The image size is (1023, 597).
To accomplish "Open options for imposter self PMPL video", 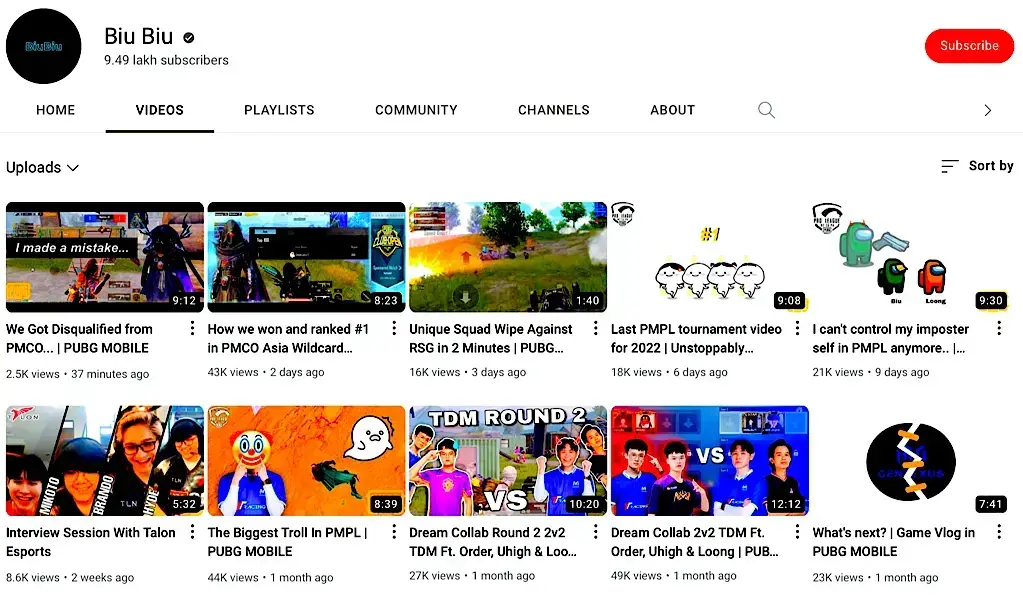I will (999, 328).
